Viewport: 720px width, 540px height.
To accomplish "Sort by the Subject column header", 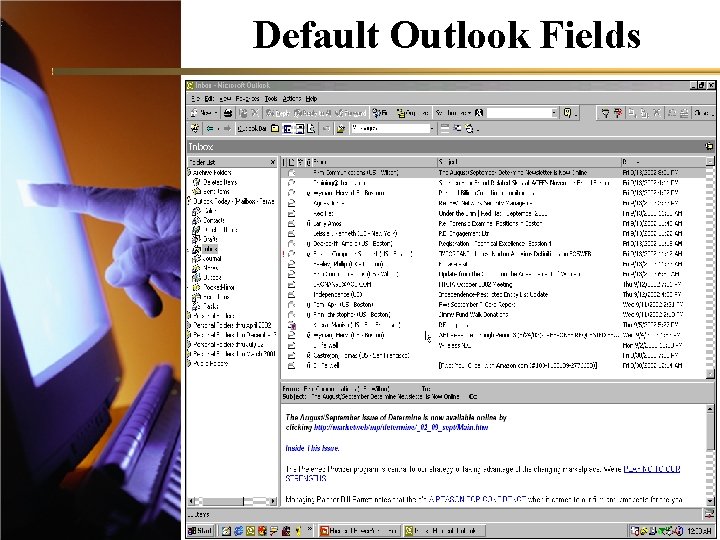I will 528,162.
